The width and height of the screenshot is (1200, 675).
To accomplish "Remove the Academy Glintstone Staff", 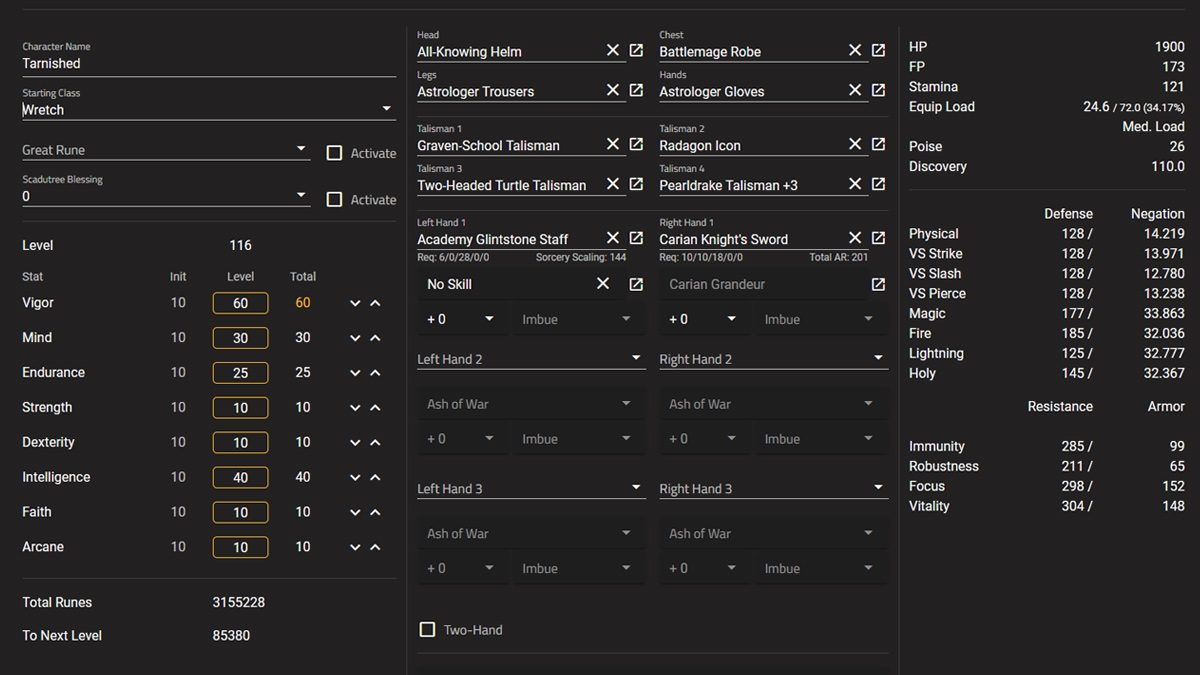I will pos(612,238).
